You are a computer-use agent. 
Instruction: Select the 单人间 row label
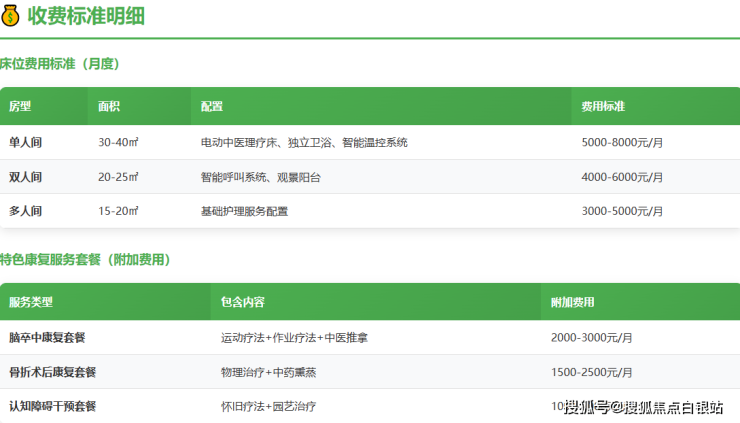click(26, 143)
